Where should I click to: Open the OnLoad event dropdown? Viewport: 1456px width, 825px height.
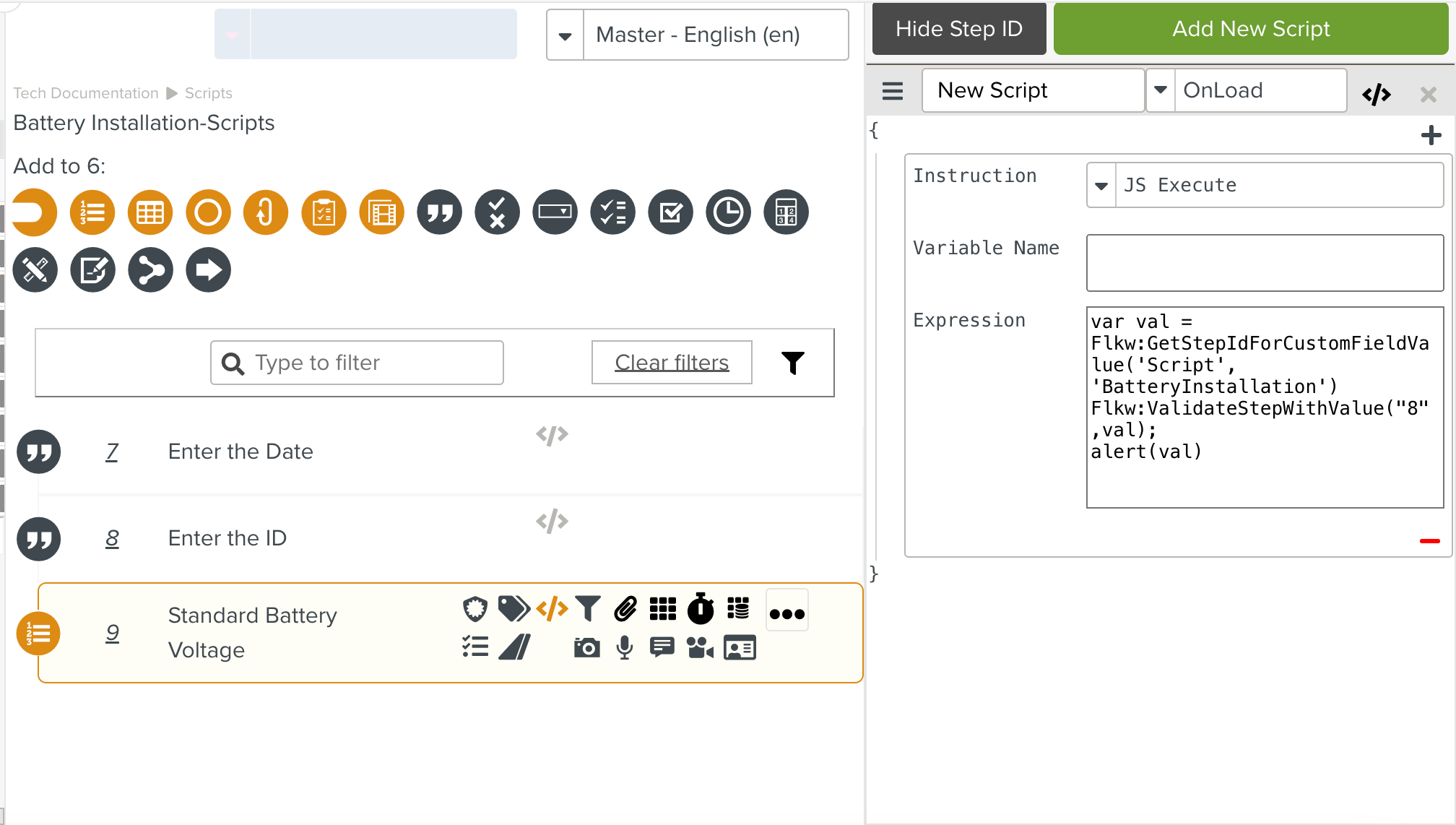point(1161,90)
